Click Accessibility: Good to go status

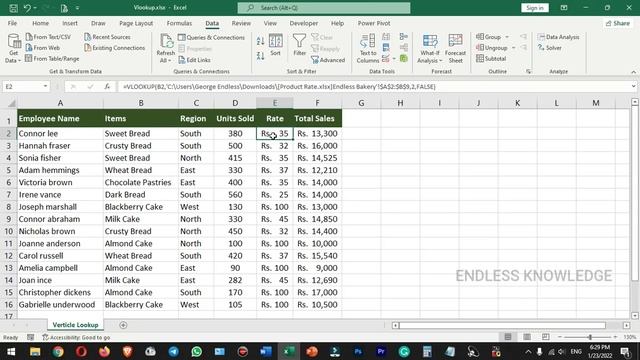76,338
